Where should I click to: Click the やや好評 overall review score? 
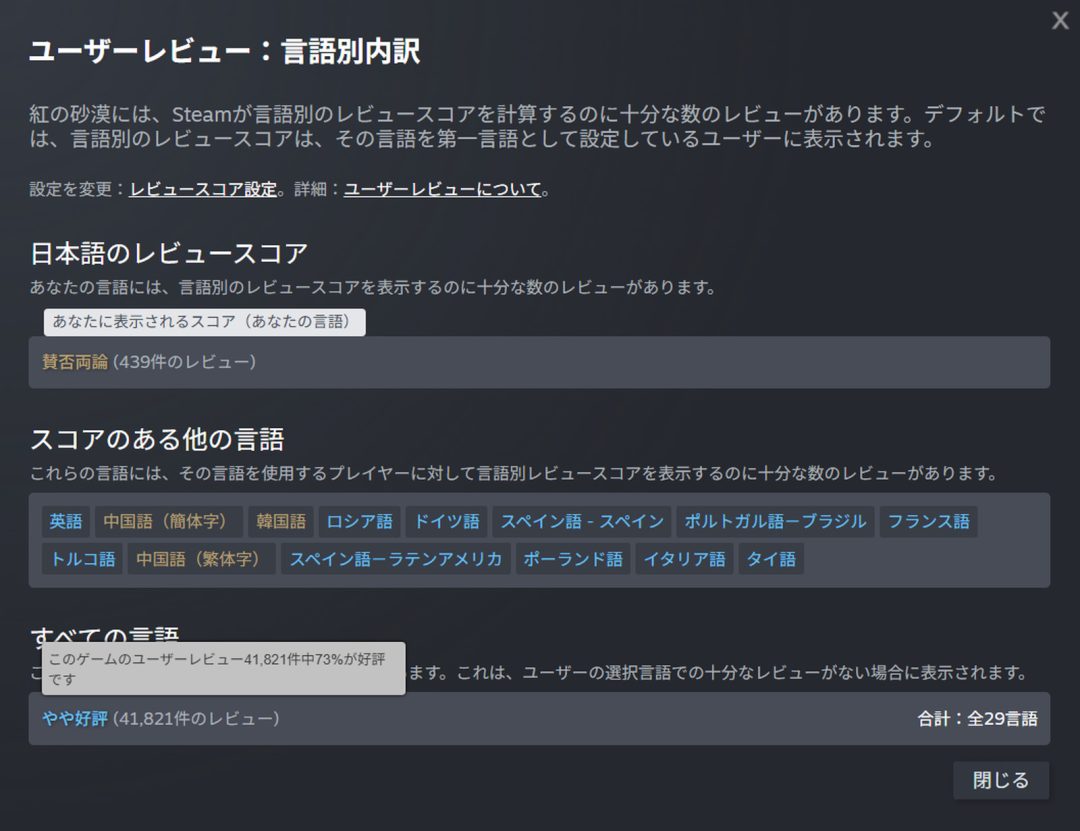coord(74,718)
